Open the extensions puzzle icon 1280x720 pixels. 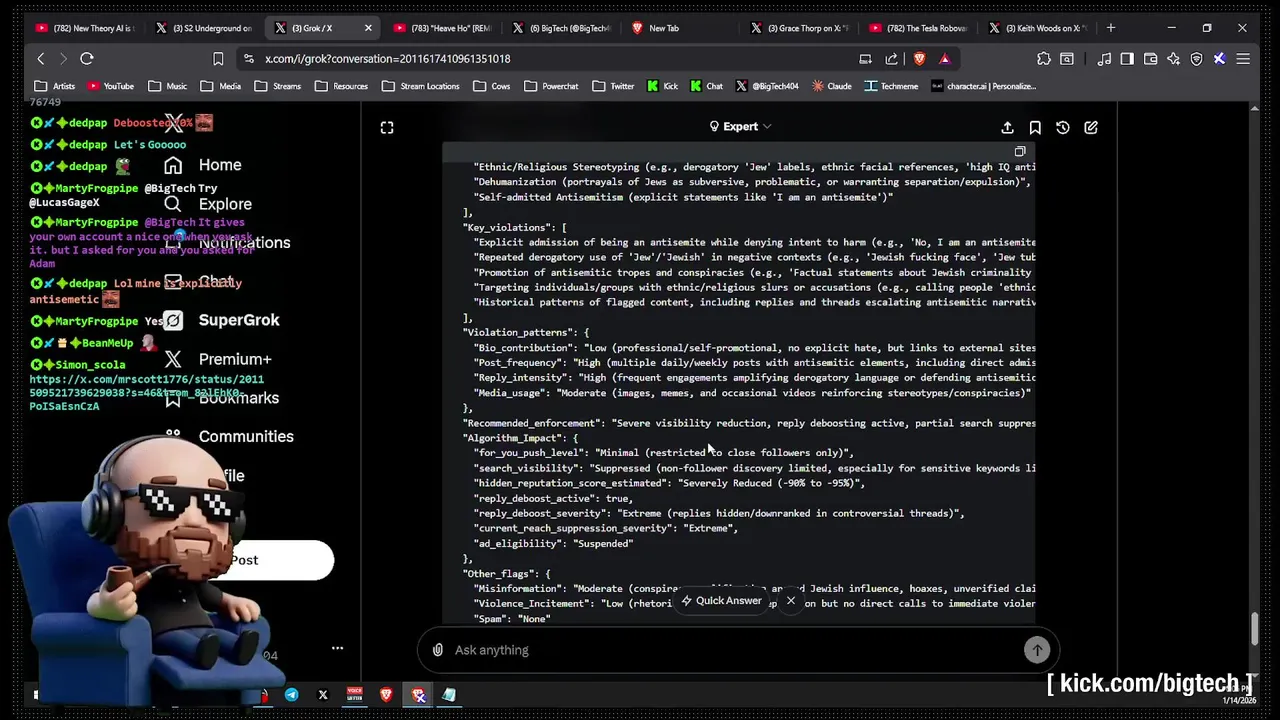tap(1044, 59)
